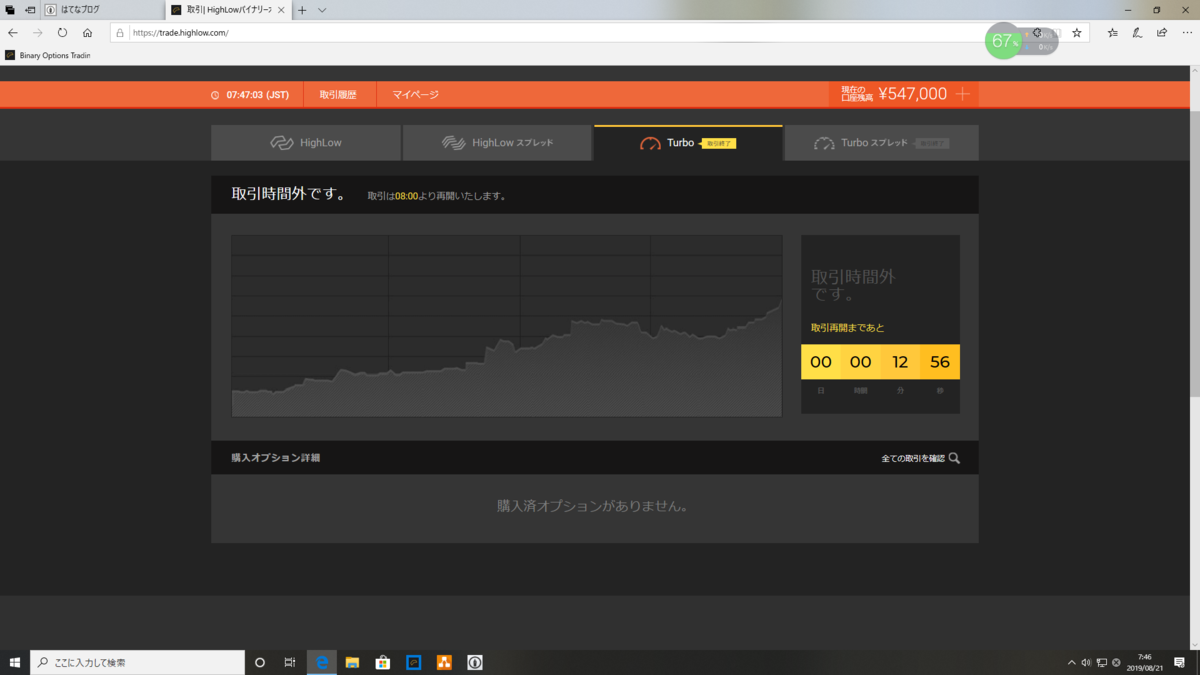Click the Cortana circle icon

[x=260, y=662]
